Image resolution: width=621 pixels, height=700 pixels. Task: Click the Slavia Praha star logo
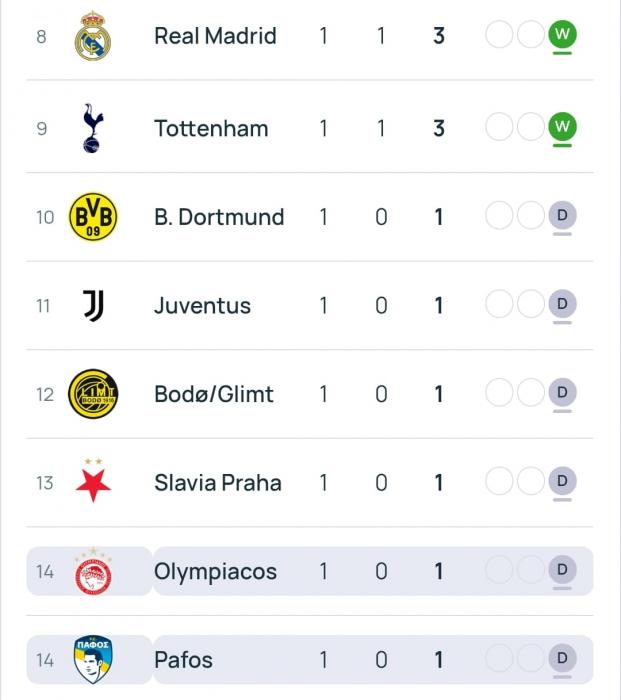tap(93, 481)
